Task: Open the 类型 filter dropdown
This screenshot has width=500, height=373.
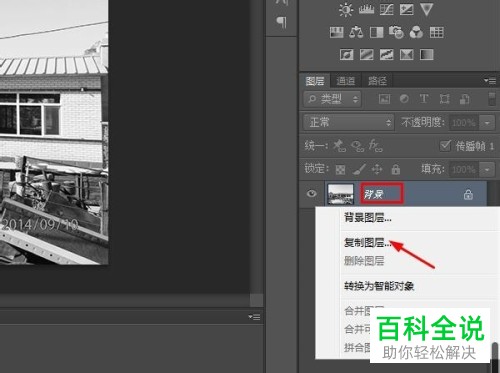Action: click(x=332, y=99)
